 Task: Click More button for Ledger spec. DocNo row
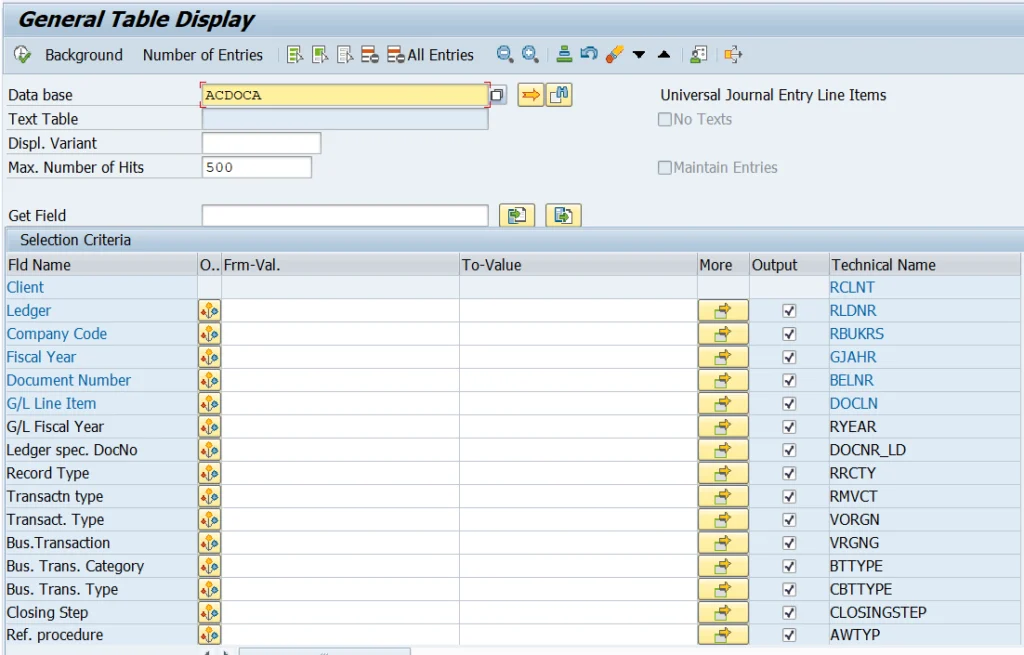click(723, 450)
